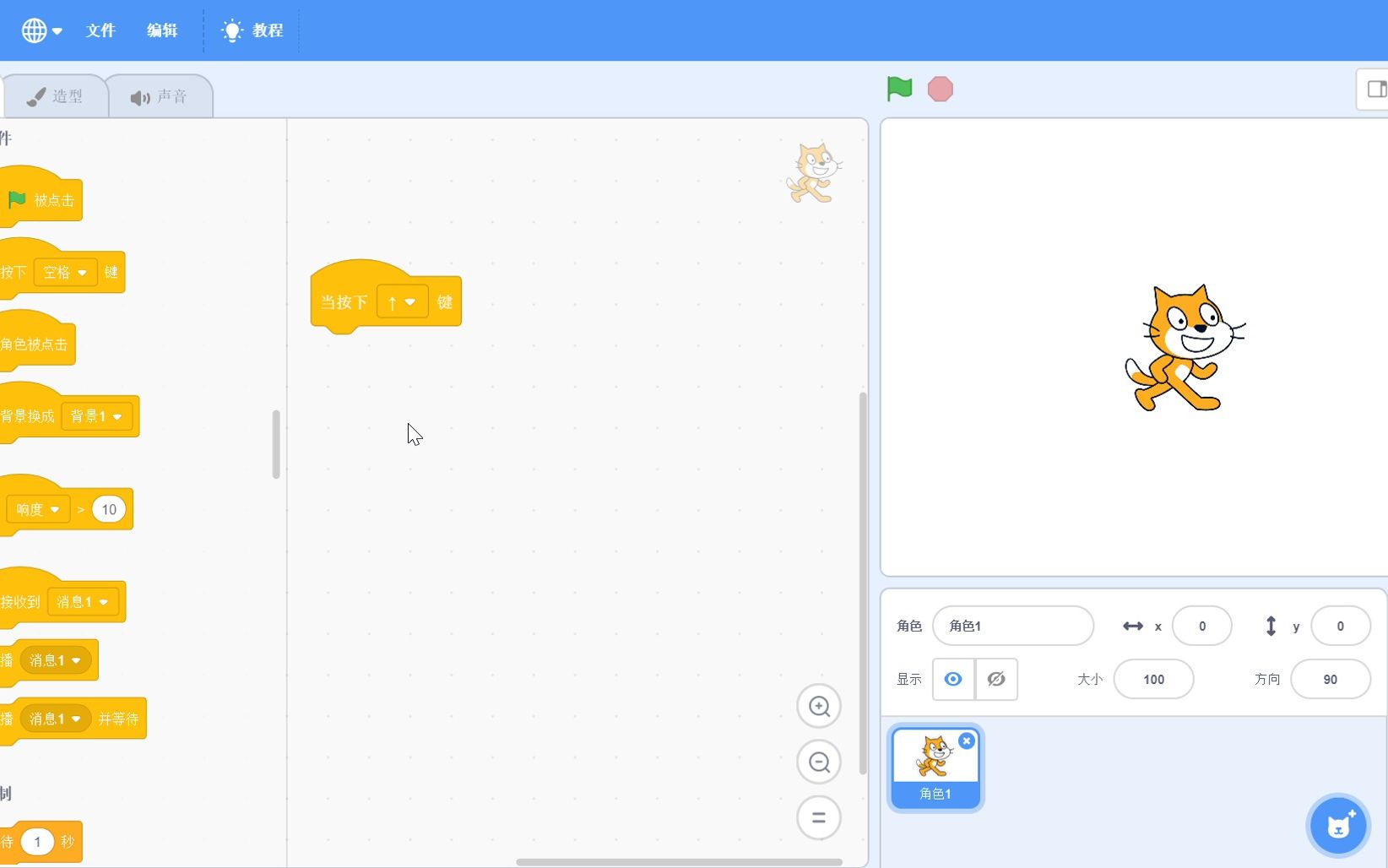The image size is (1388, 868).
Task: Click the block palette vertical scrollbar
Action: pyautogui.click(x=276, y=444)
